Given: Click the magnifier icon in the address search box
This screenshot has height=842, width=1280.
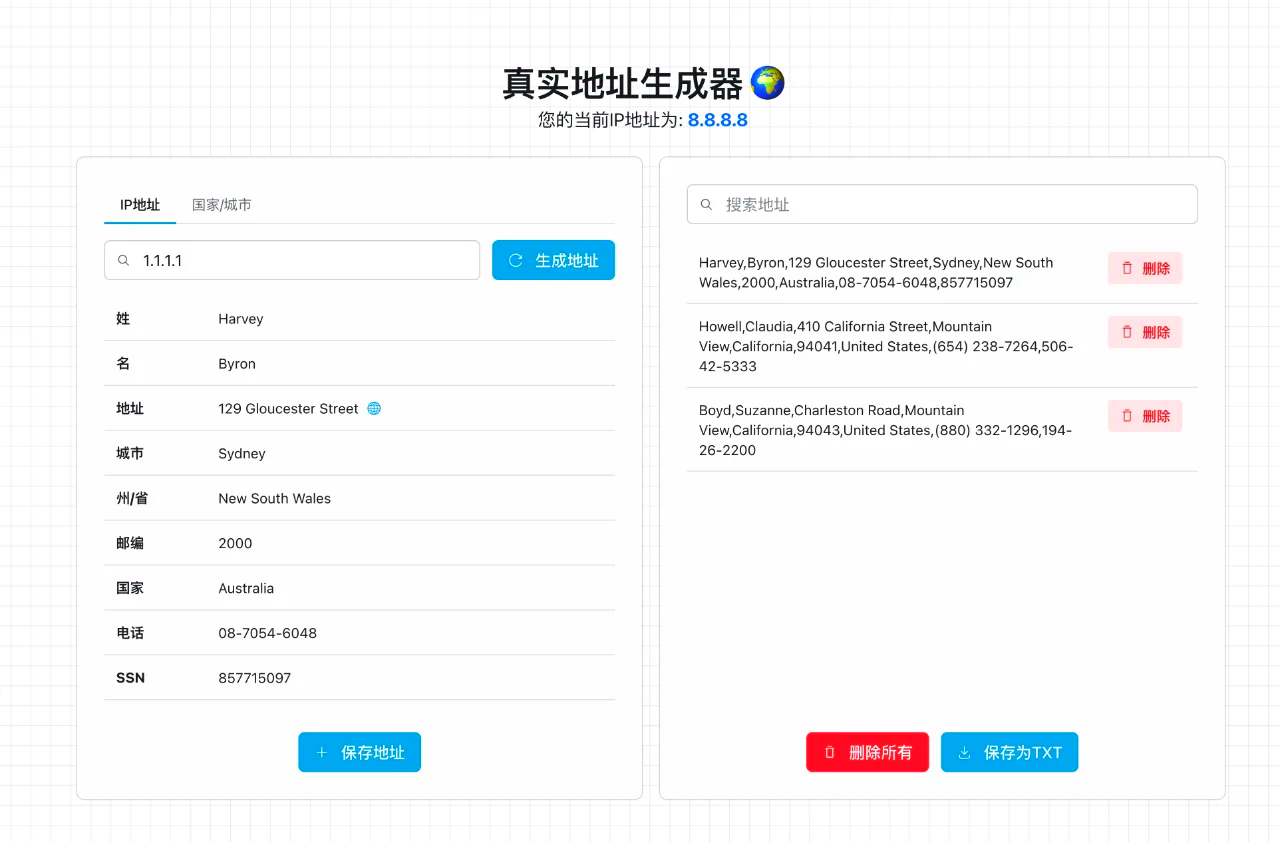Looking at the screenshot, I should 706,204.
